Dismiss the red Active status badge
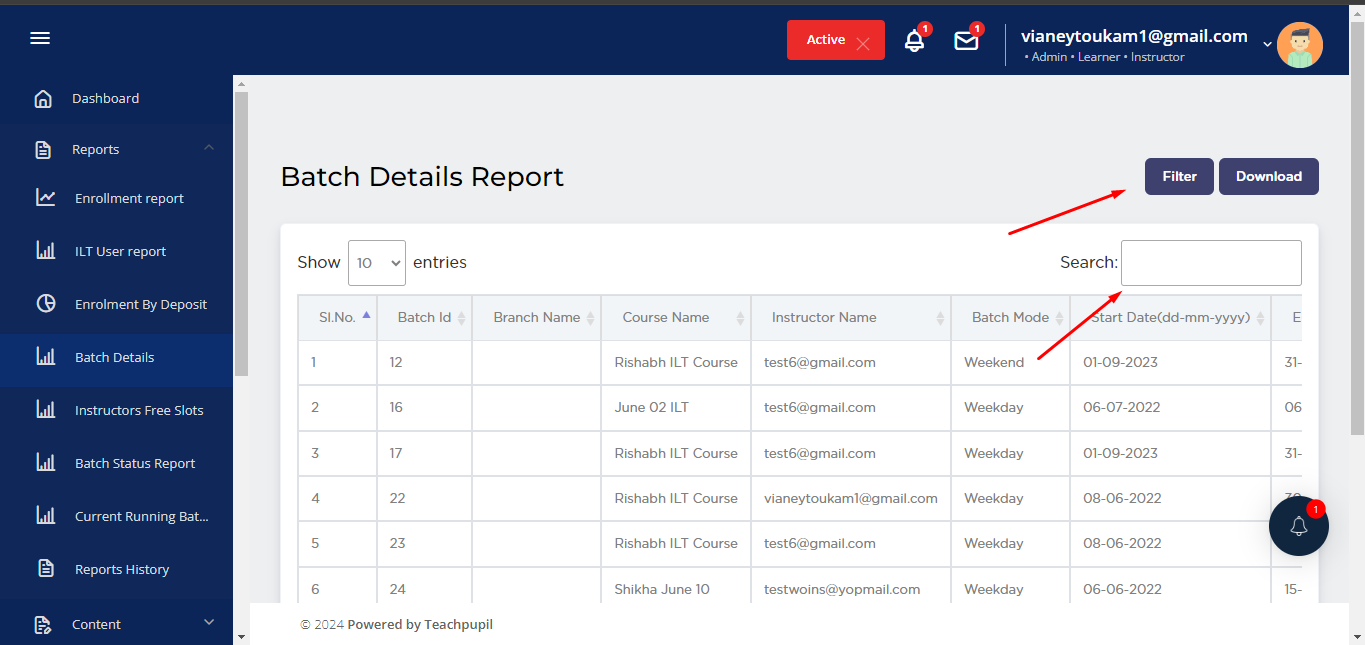The image size is (1365, 645). (863, 43)
